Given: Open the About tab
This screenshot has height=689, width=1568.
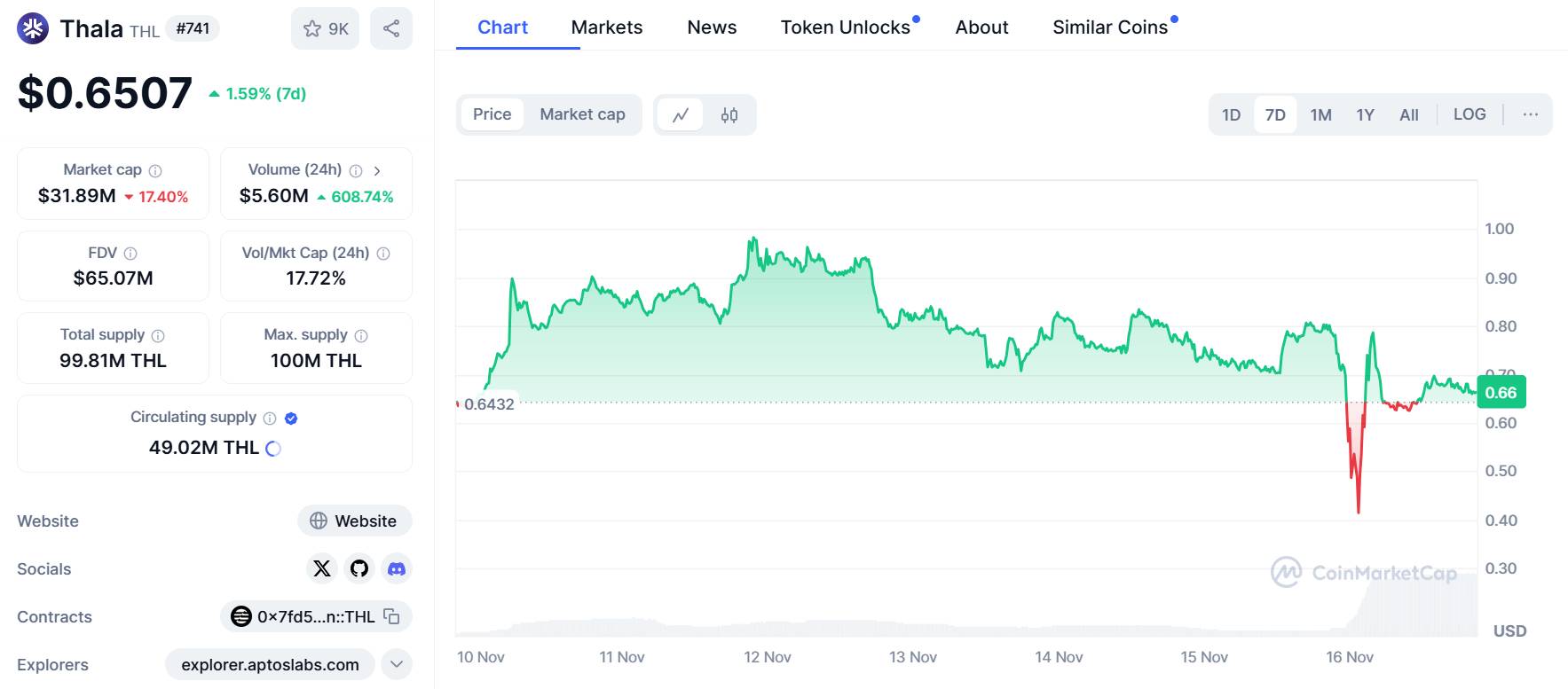Looking at the screenshot, I should (x=981, y=27).
